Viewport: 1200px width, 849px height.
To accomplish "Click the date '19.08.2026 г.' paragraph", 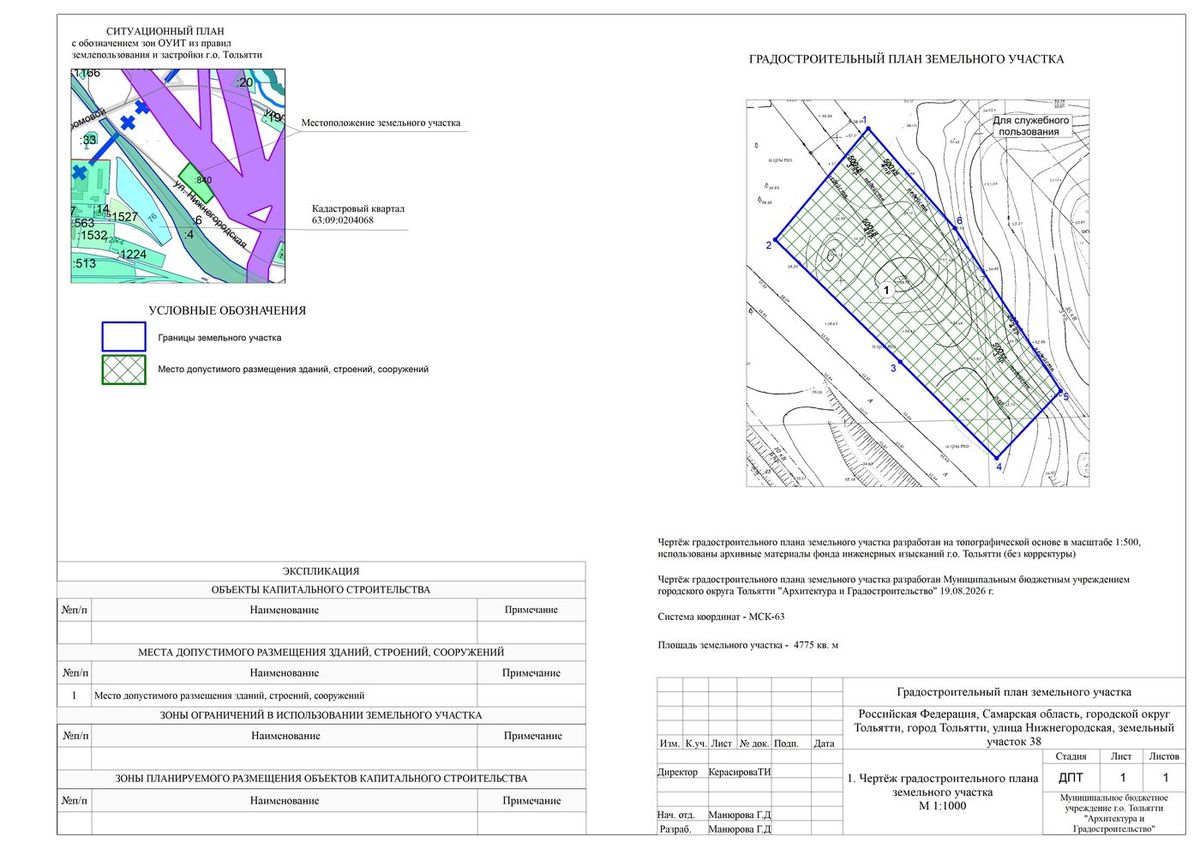I will [x=892, y=585].
